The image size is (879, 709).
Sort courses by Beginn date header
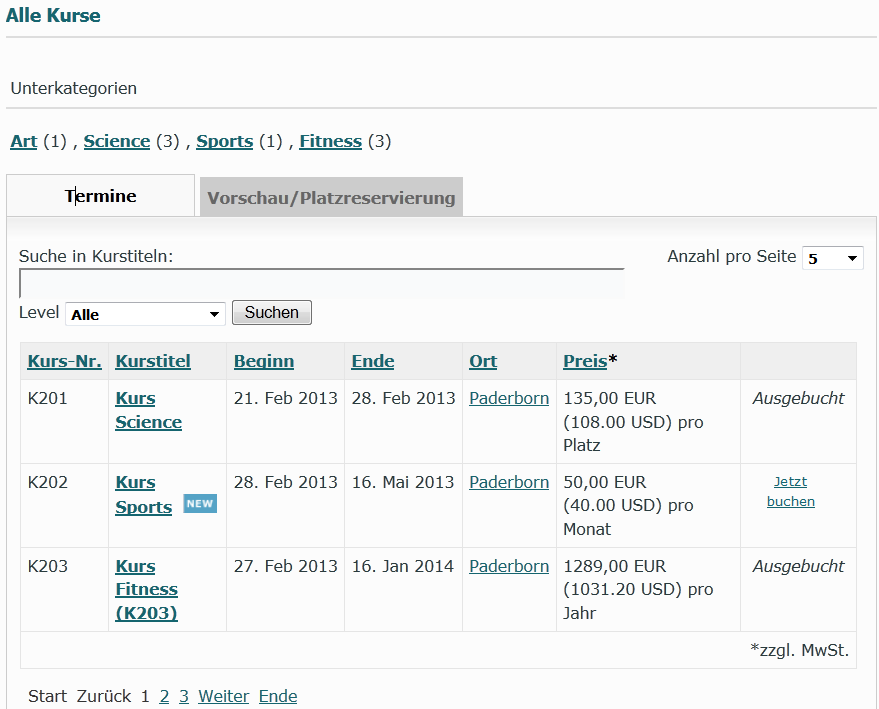(x=264, y=361)
